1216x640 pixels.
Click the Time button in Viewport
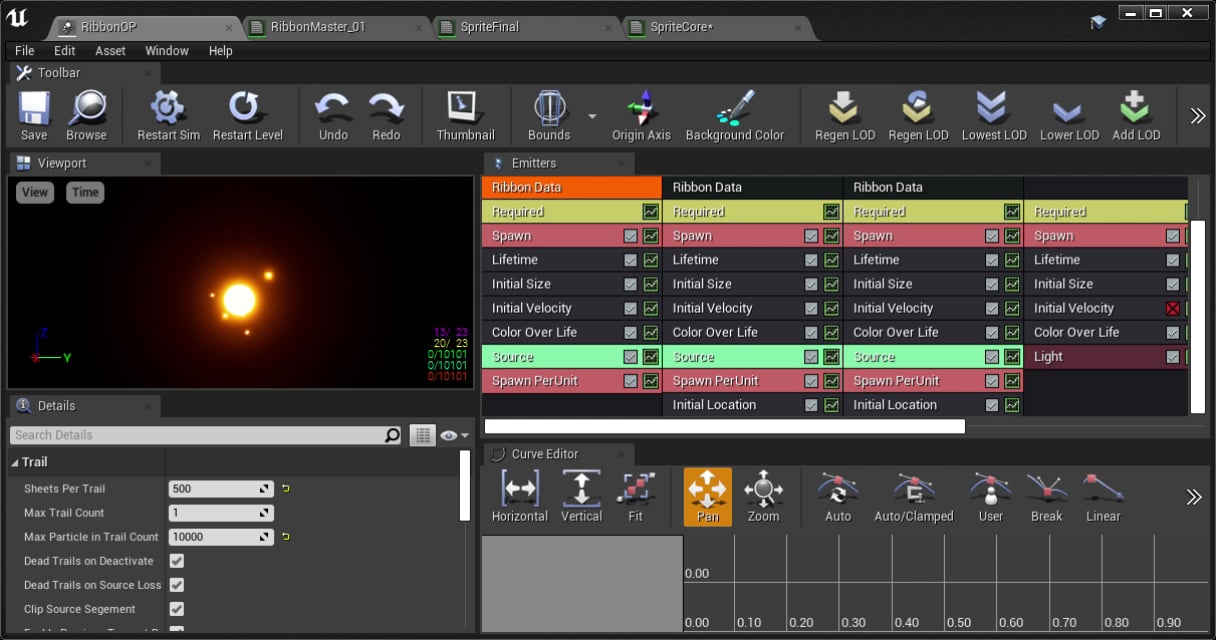(85, 192)
